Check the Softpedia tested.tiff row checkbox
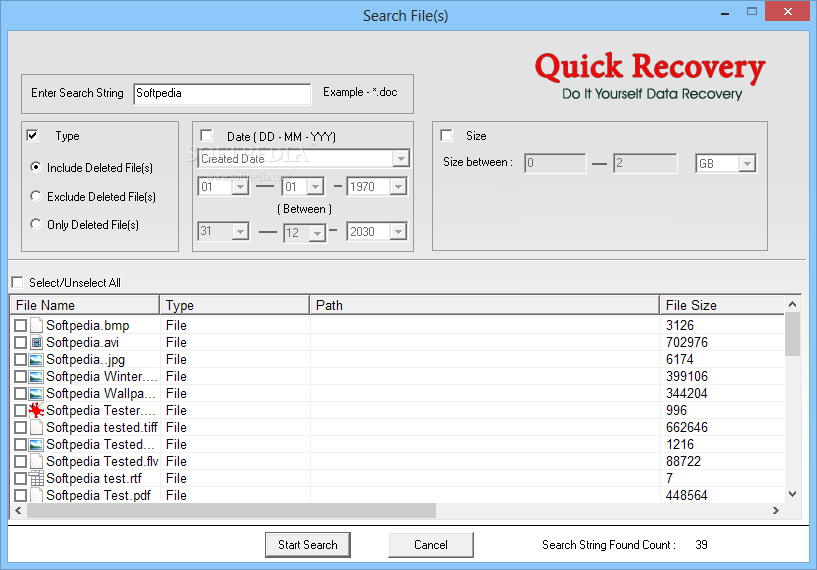Viewport: 817px width, 570px height. point(20,428)
